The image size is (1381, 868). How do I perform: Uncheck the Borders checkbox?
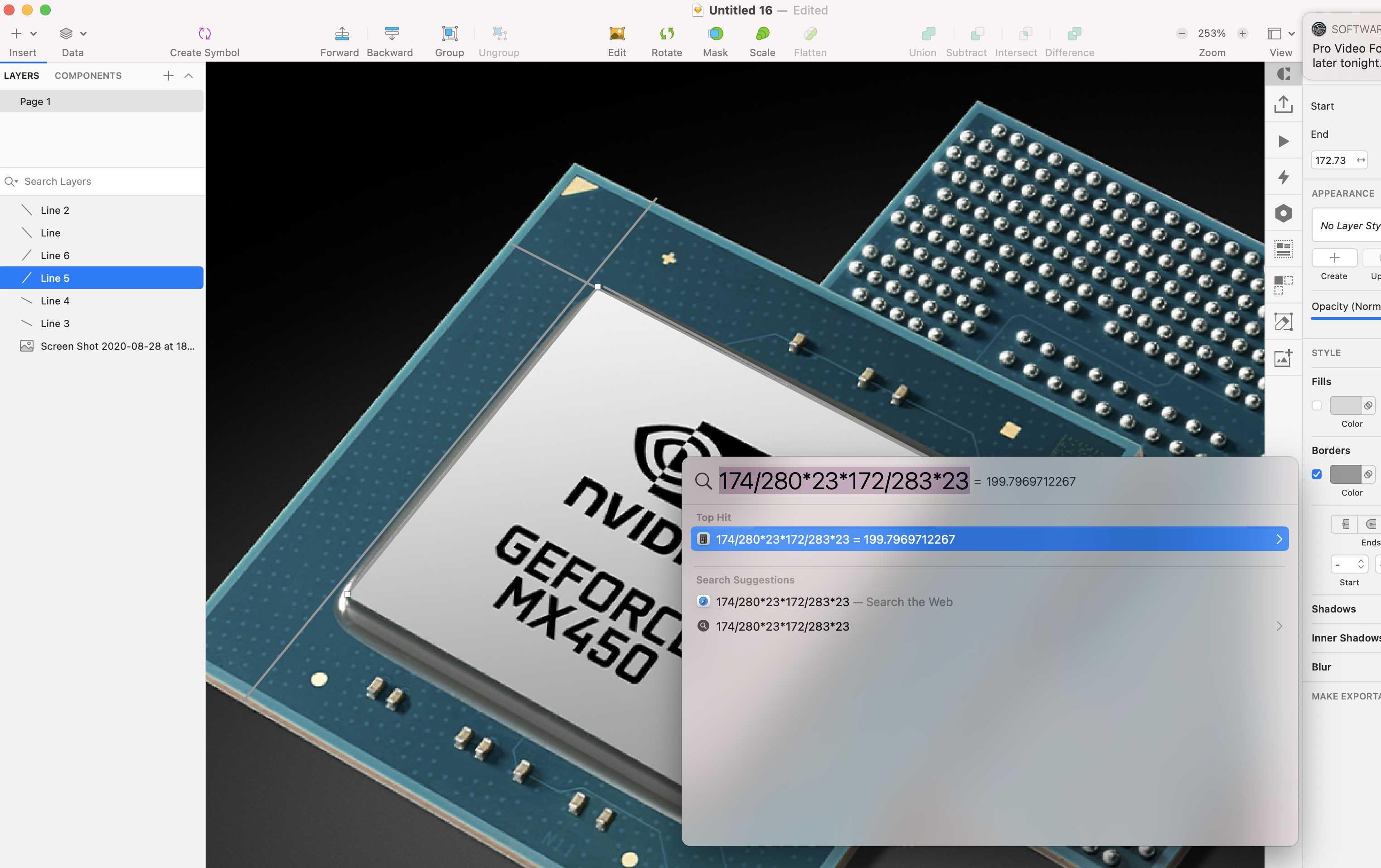pyautogui.click(x=1317, y=475)
